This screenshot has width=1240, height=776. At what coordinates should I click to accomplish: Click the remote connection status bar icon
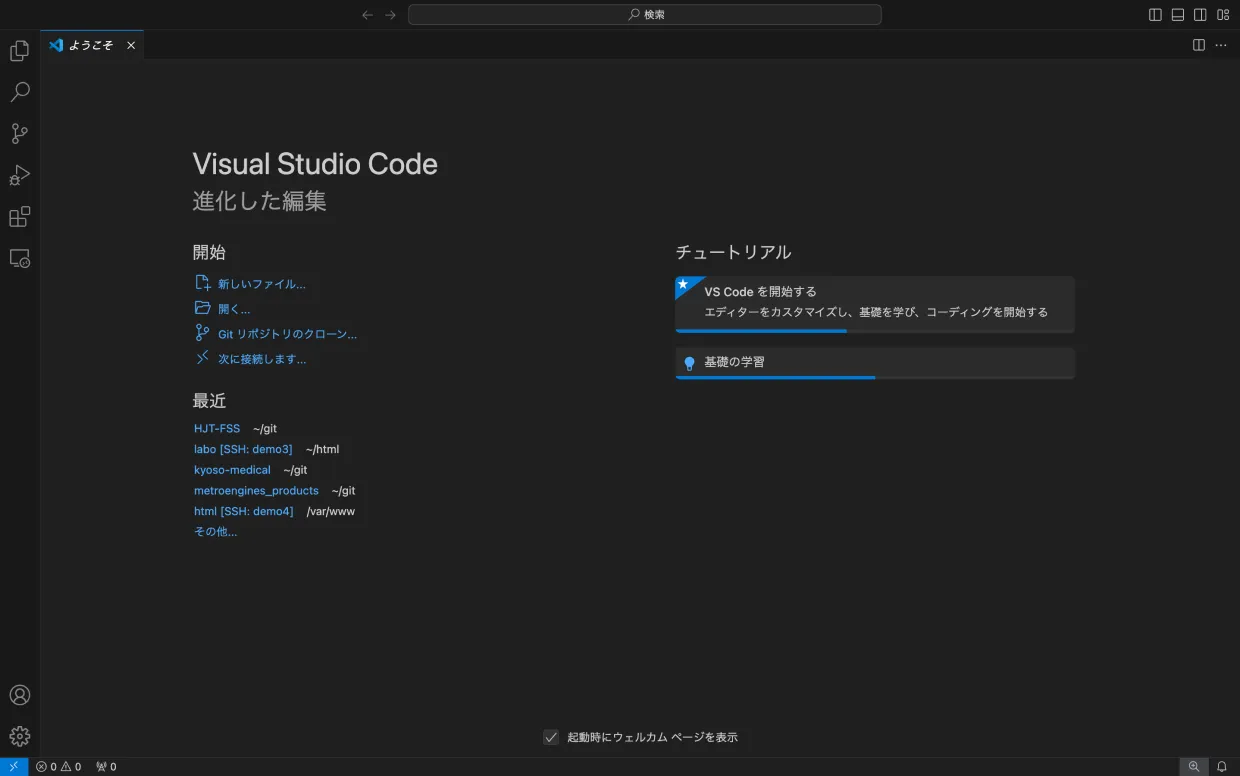pos(14,767)
